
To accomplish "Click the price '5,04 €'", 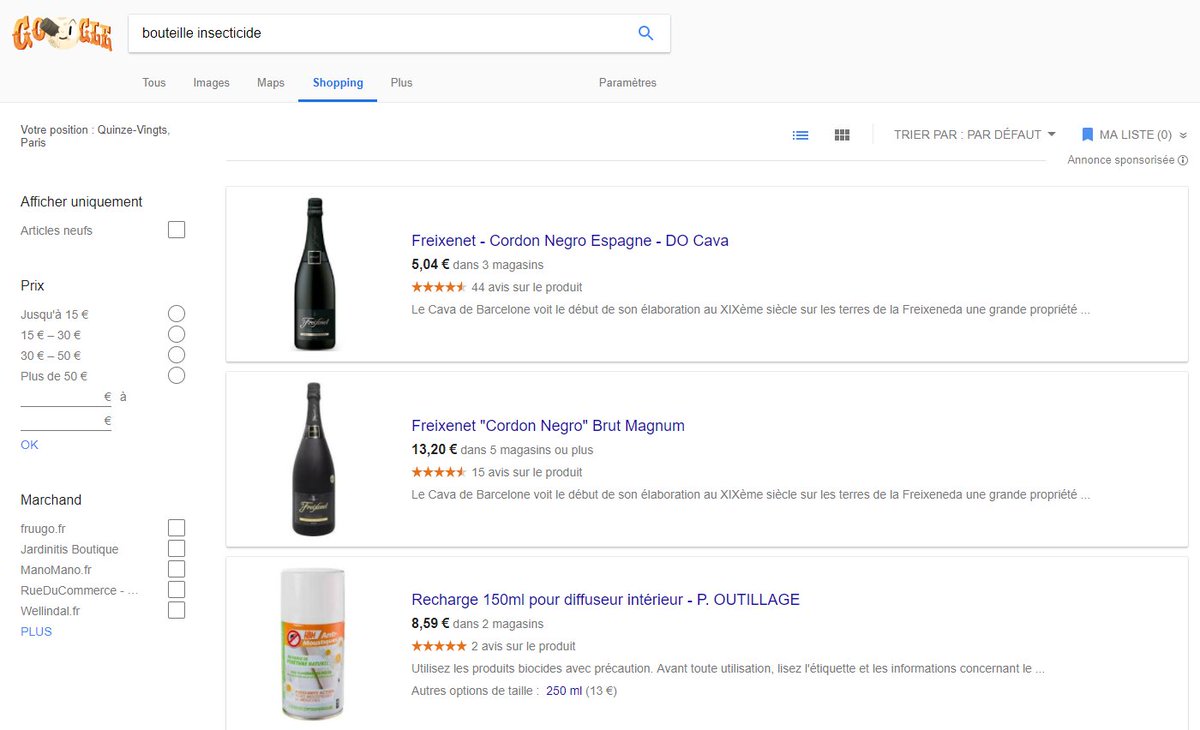I will point(430,265).
